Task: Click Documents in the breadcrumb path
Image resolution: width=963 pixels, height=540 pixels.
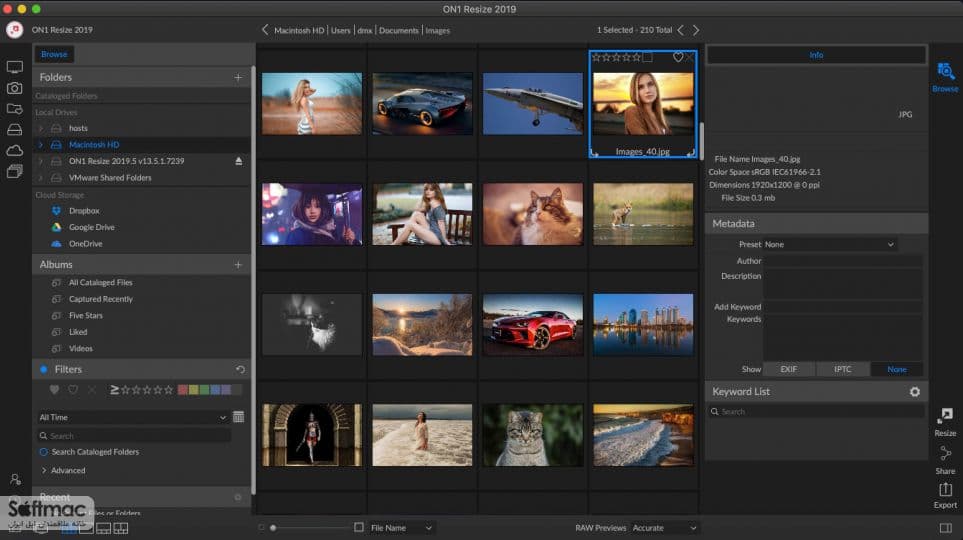Action: pyautogui.click(x=399, y=30)
